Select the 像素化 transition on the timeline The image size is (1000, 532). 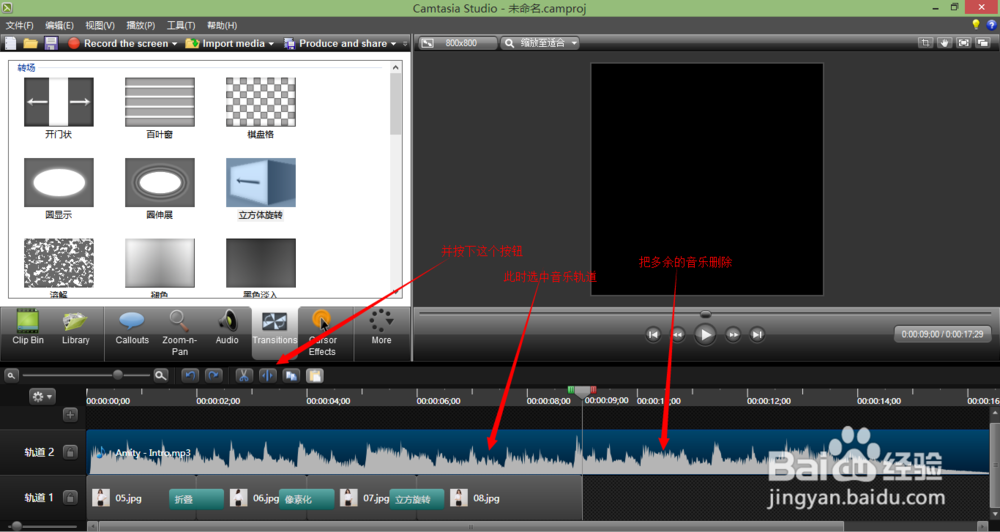click(307, 499)
